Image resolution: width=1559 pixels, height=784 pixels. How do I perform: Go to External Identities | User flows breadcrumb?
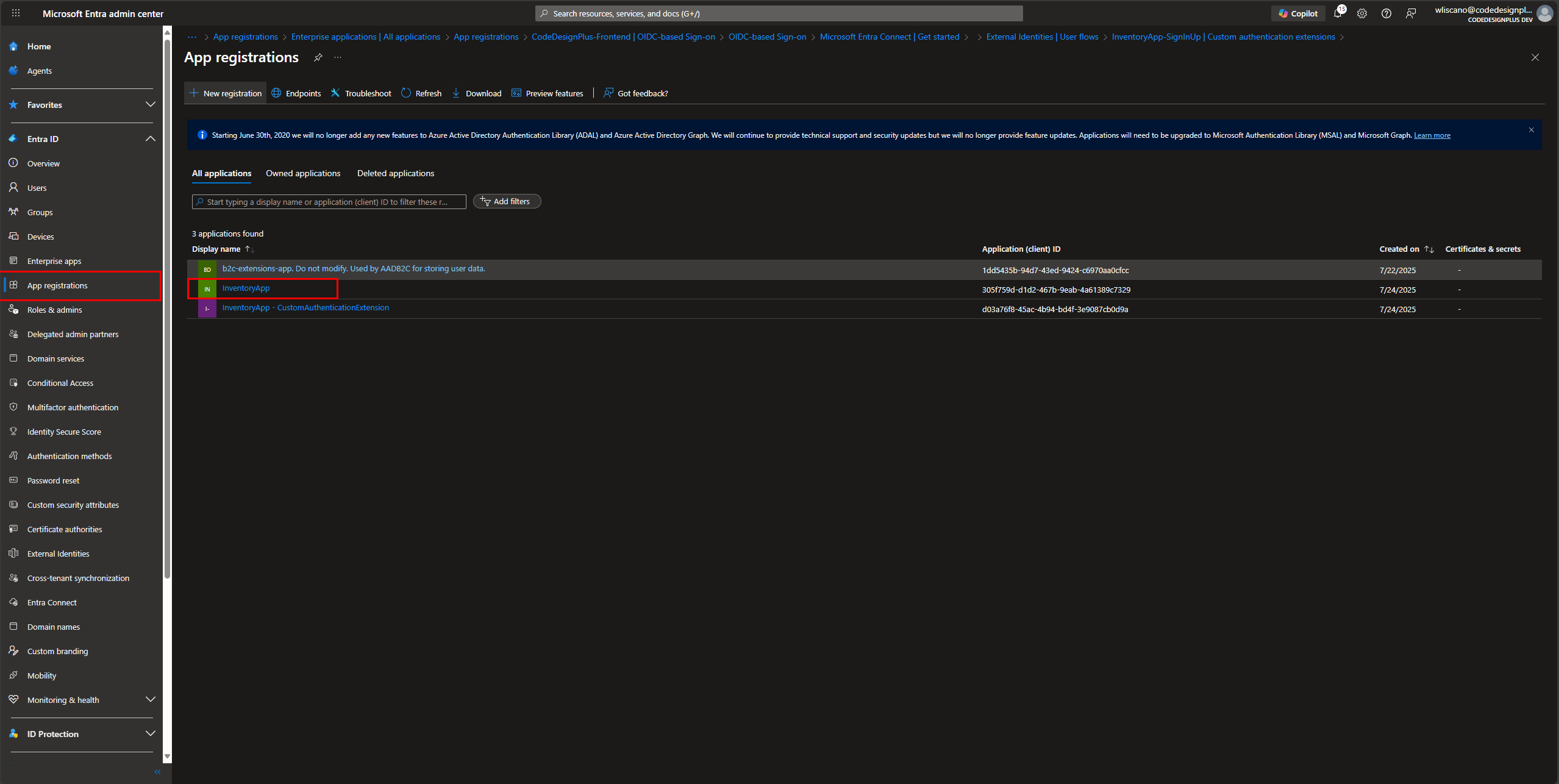pyautogui.click(x=1043, y=37)
